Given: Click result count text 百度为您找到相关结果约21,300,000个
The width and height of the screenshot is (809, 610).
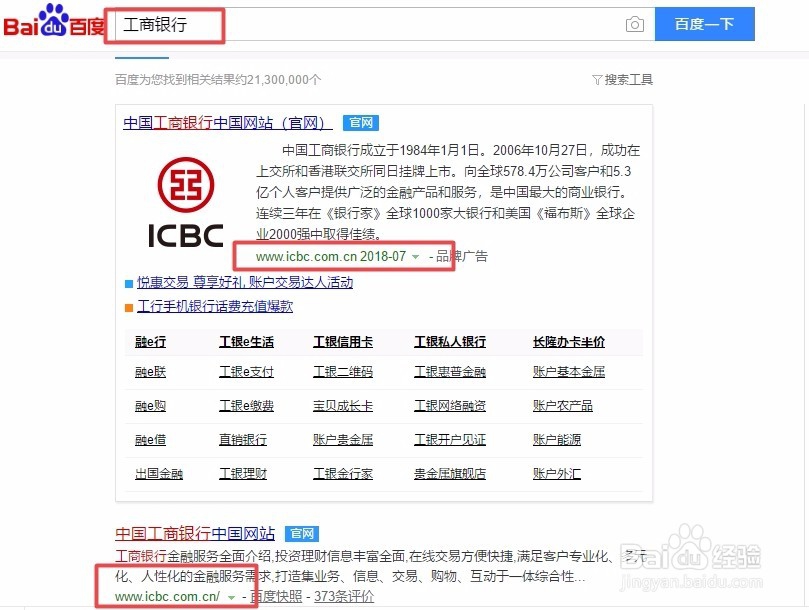Looking at the screenshot, I should (x=218, y=79).
